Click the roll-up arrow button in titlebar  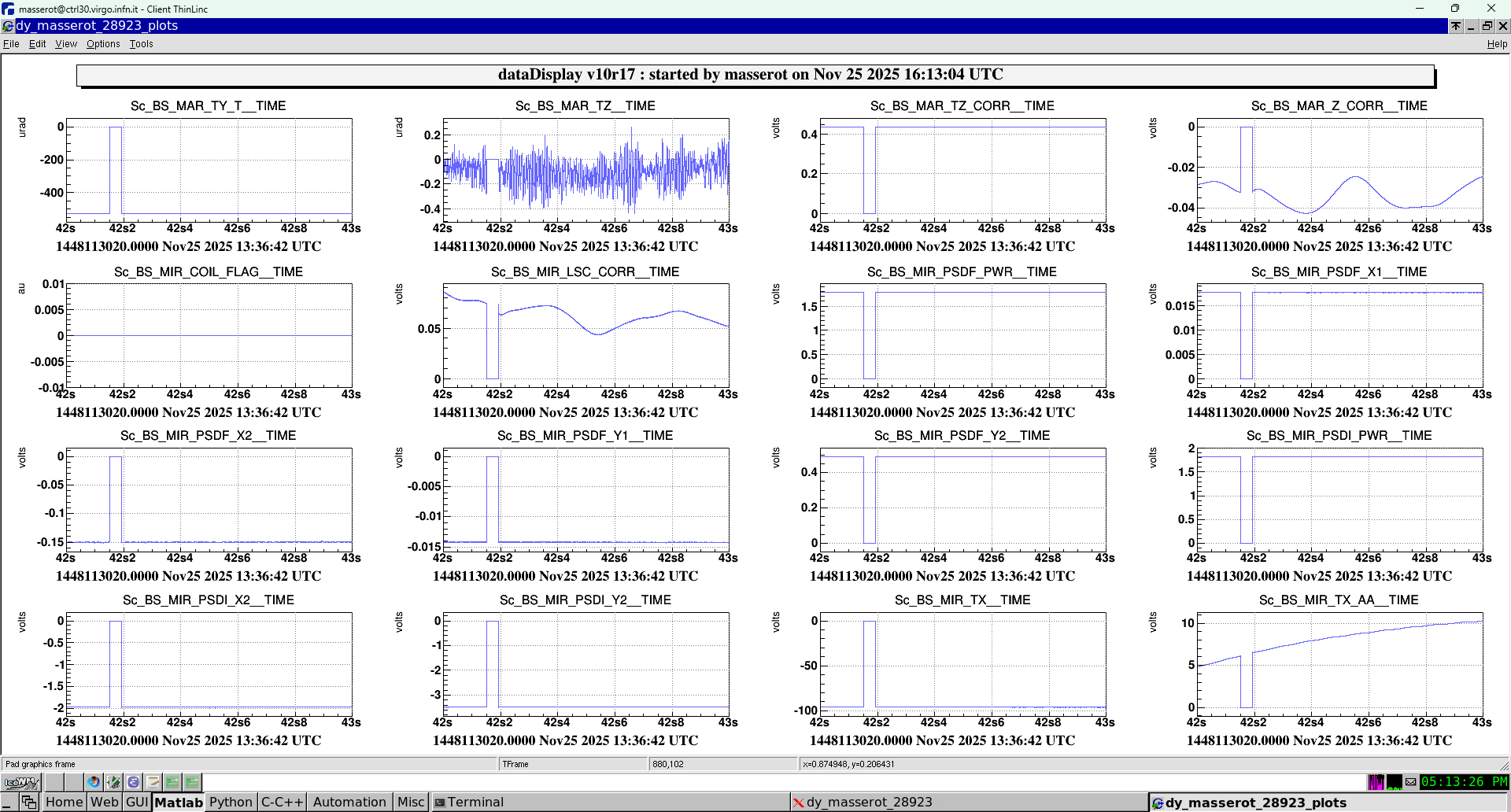[x=1456, y=26]
